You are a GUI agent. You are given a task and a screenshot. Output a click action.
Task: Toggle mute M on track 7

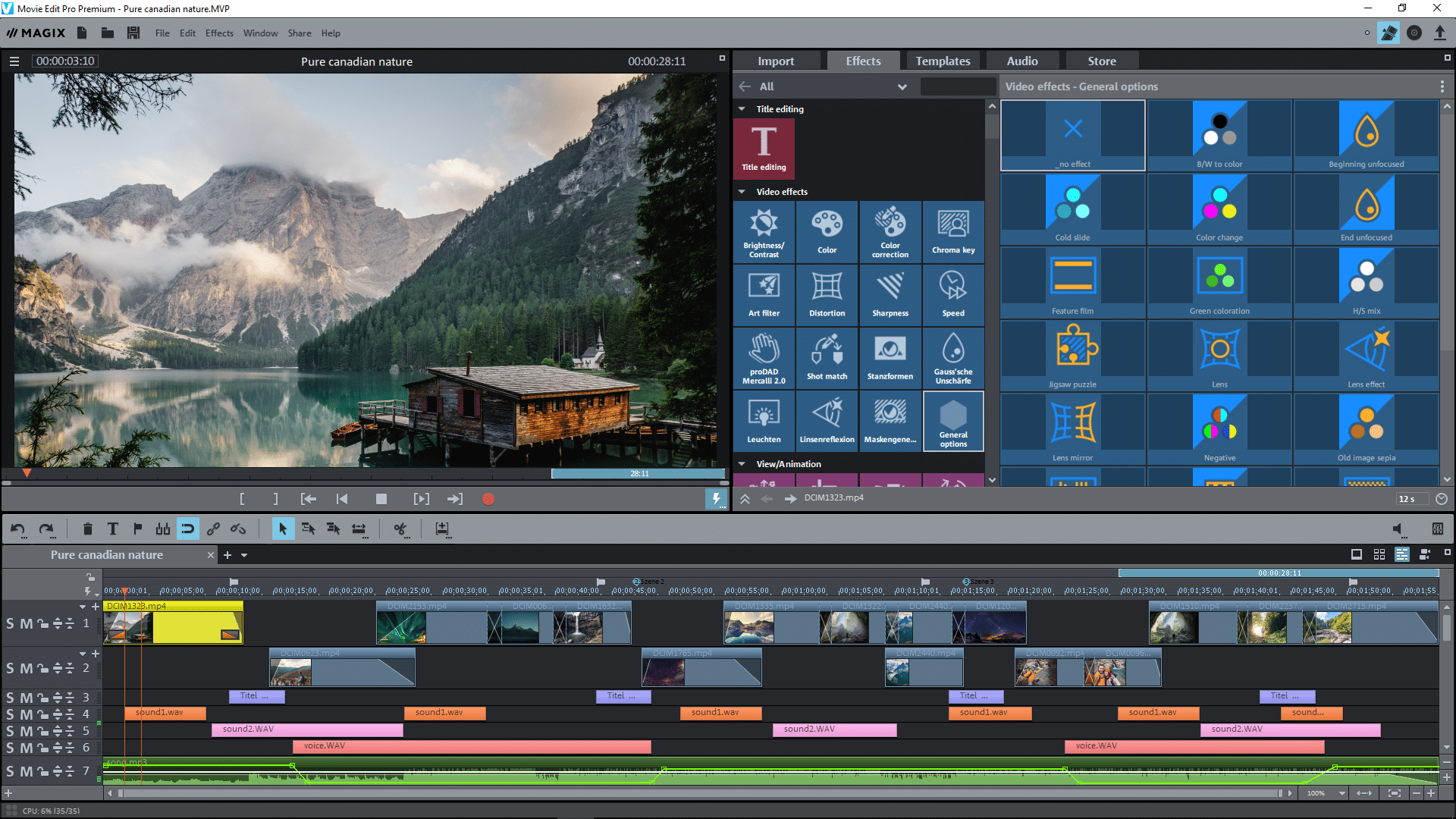[x=27, y=771]
